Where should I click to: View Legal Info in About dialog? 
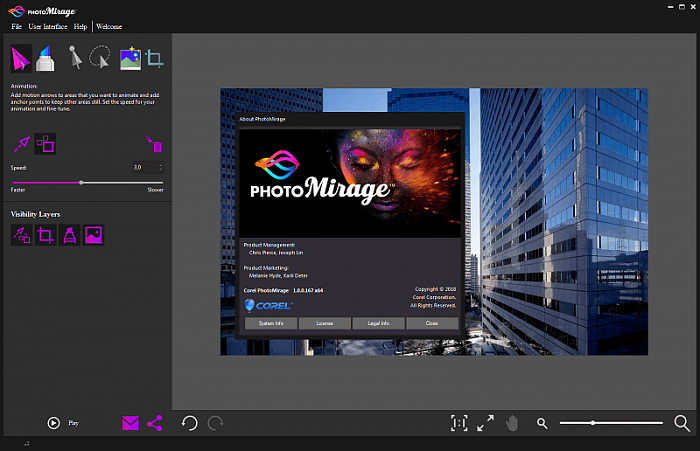(378, 323)
